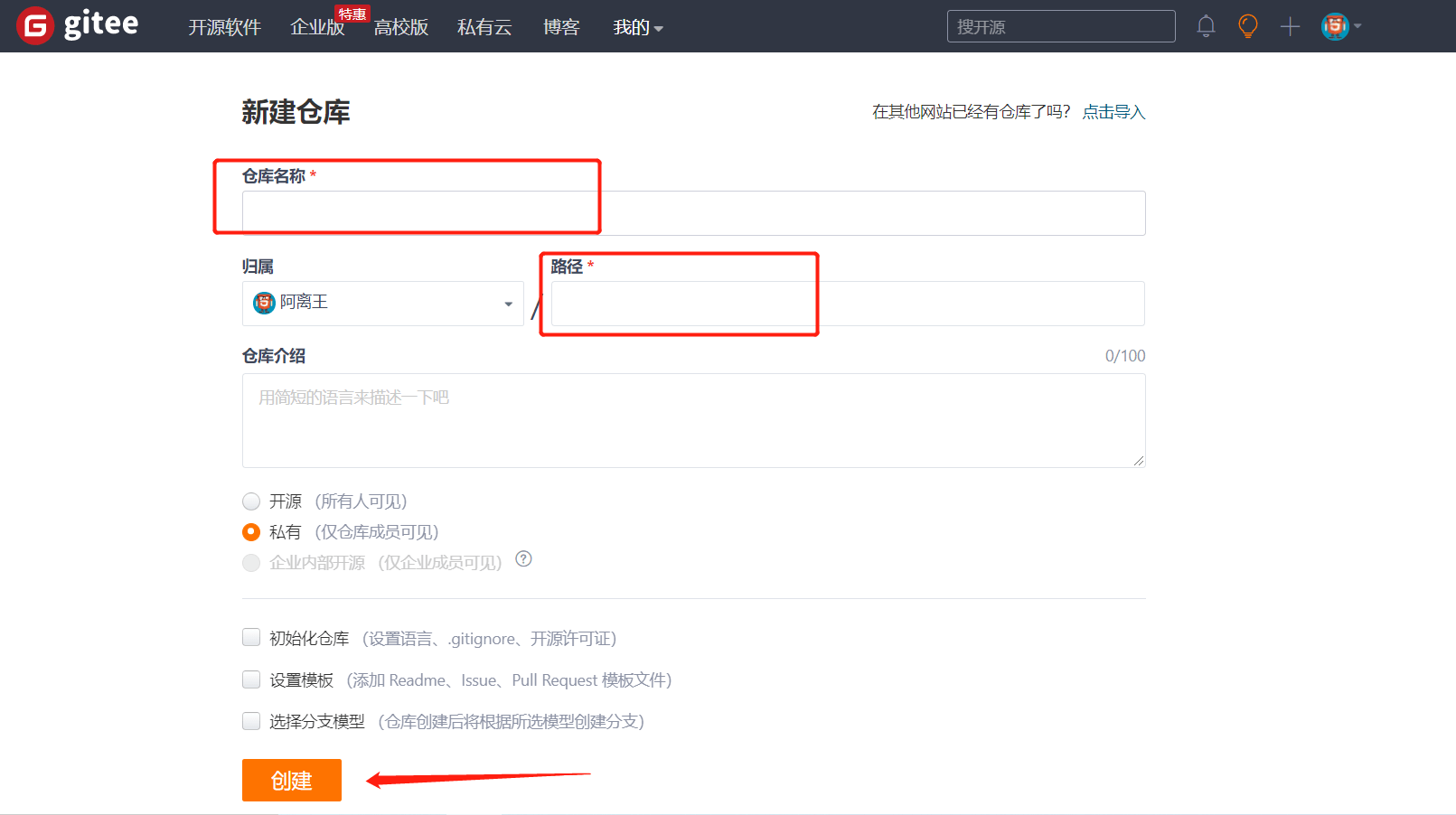1456x815 pixels.
Task: Focus the 搜开源 search box
Action: (x=1061, y=26)
